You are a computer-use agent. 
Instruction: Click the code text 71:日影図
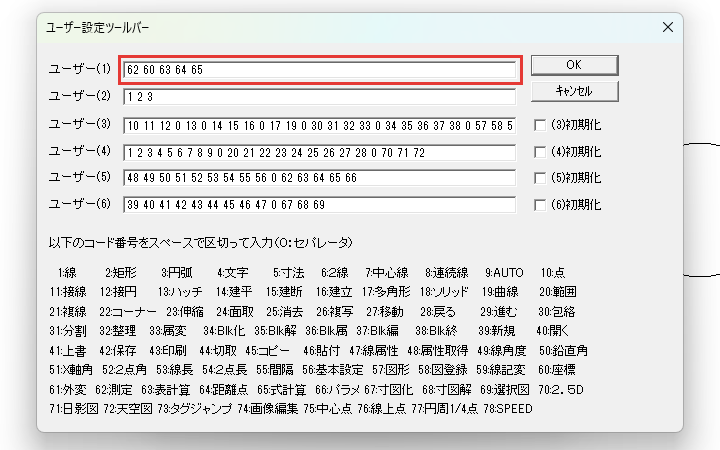point(73,409)
